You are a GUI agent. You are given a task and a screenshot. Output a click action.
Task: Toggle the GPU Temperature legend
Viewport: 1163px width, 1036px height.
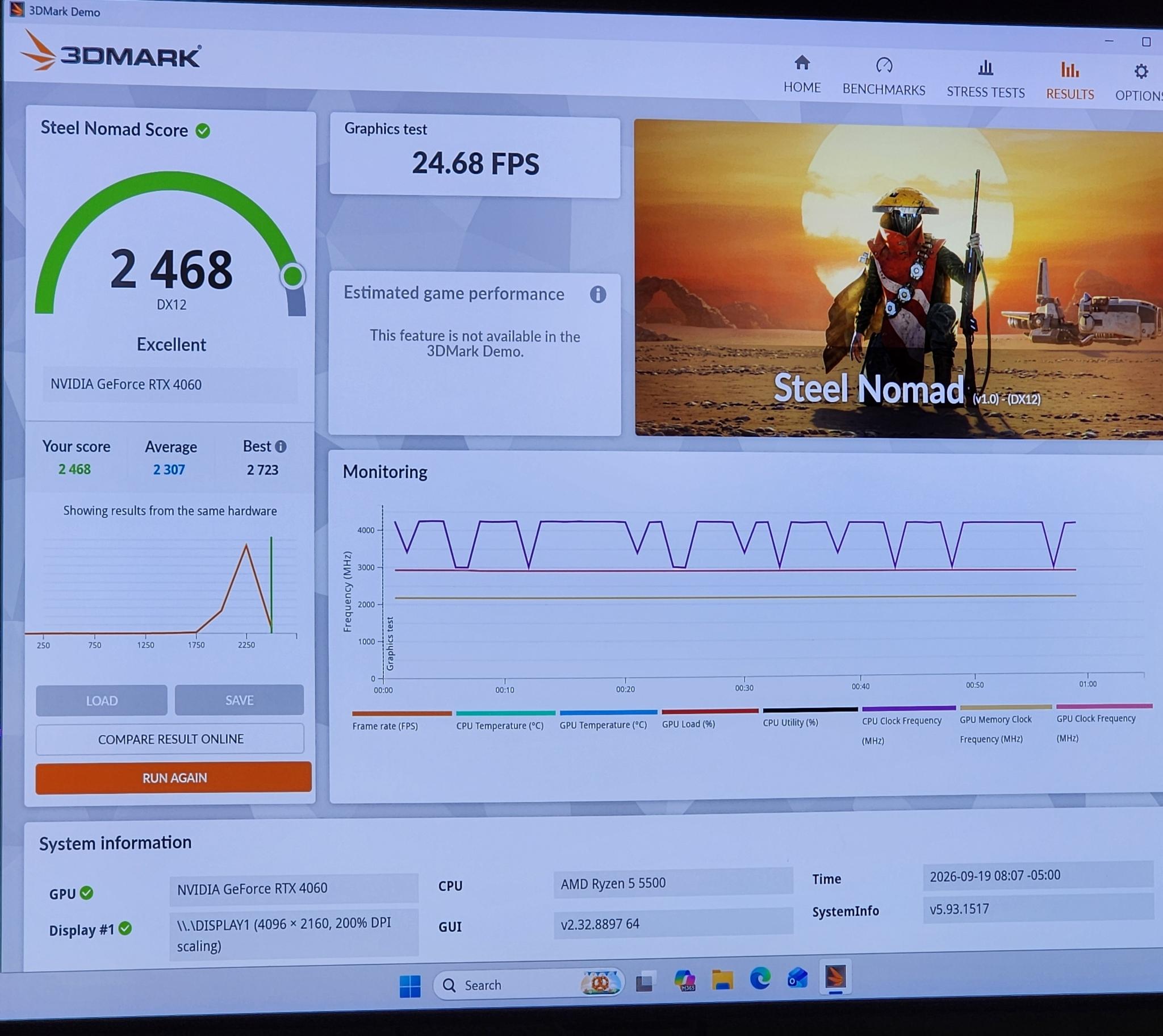(x=608, y=720)
